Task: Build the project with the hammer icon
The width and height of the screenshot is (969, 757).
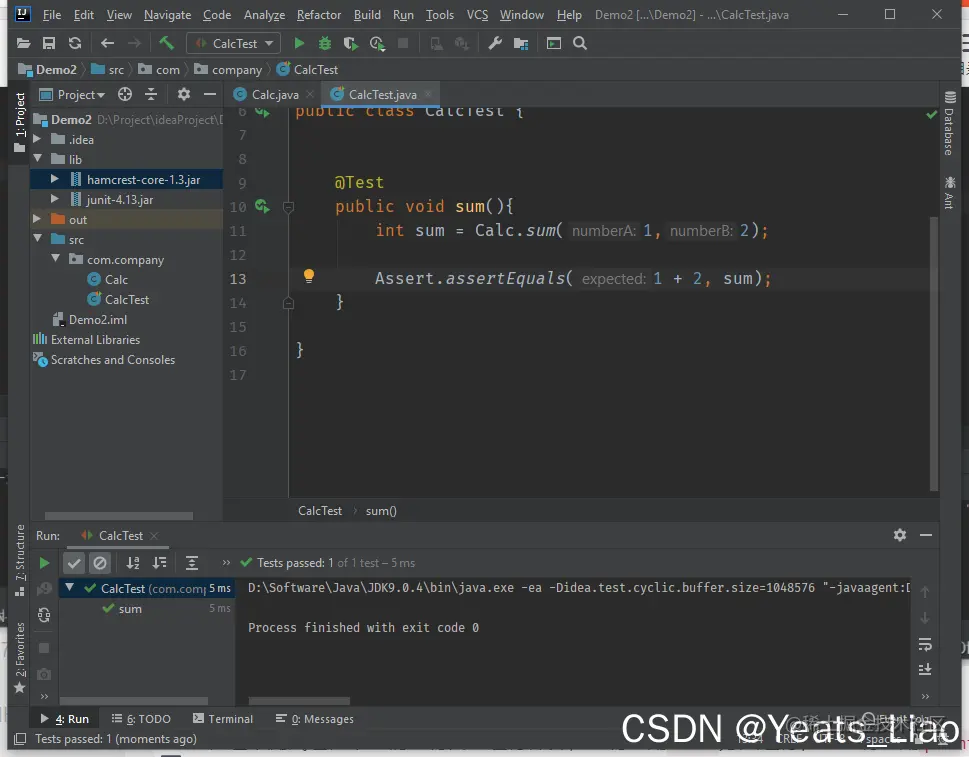Action: point(166,43)
